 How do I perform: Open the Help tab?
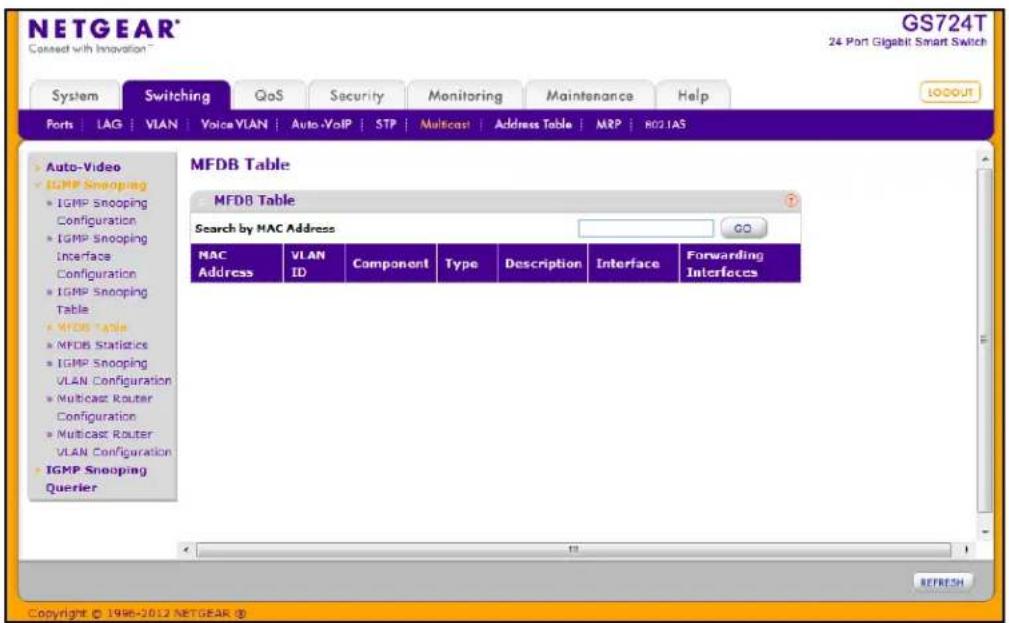(693, 96)
